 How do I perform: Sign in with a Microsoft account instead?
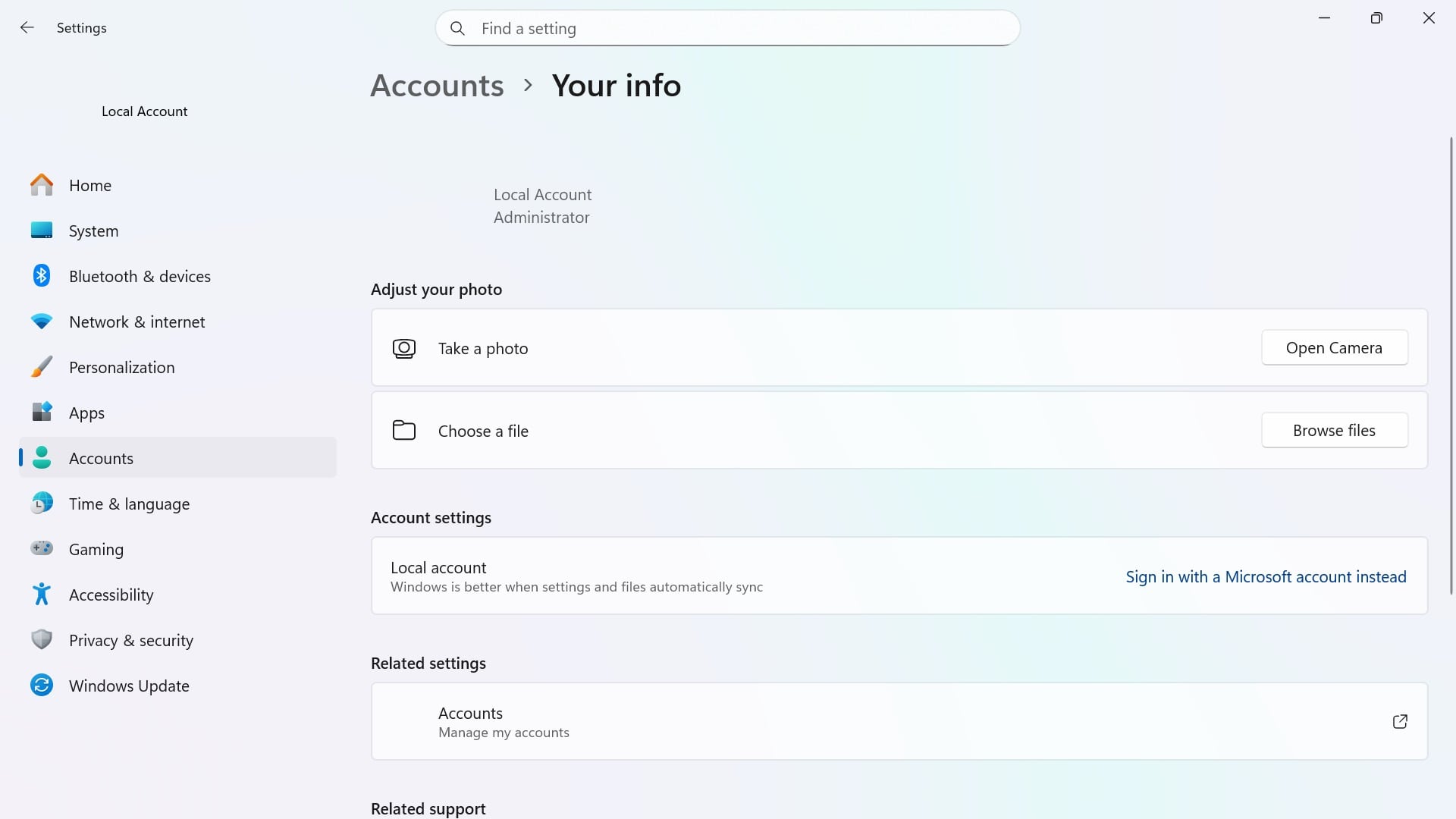point(1265,576)
